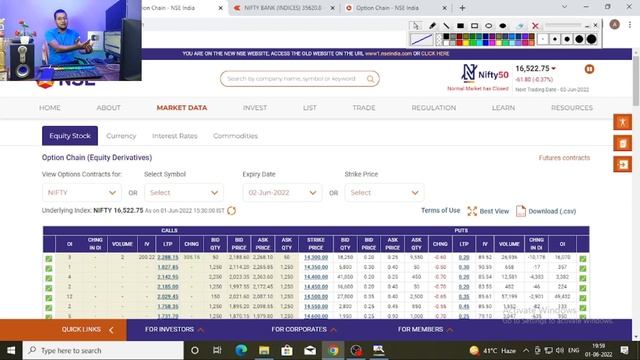Switch to the Interest Rates tab
640x360 pixels.
175,136
